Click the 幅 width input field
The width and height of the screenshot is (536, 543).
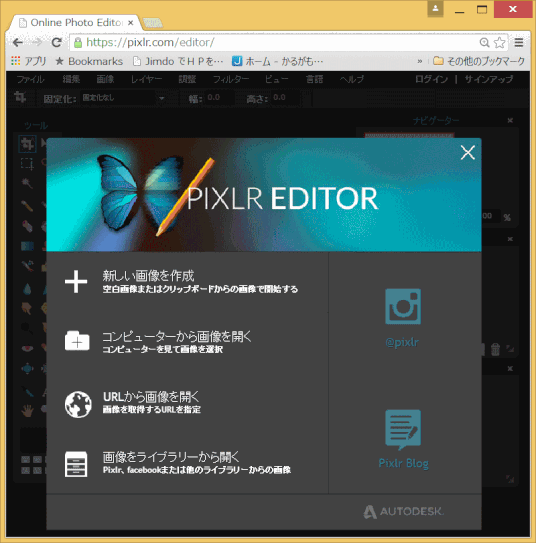[x=220, y=98]
